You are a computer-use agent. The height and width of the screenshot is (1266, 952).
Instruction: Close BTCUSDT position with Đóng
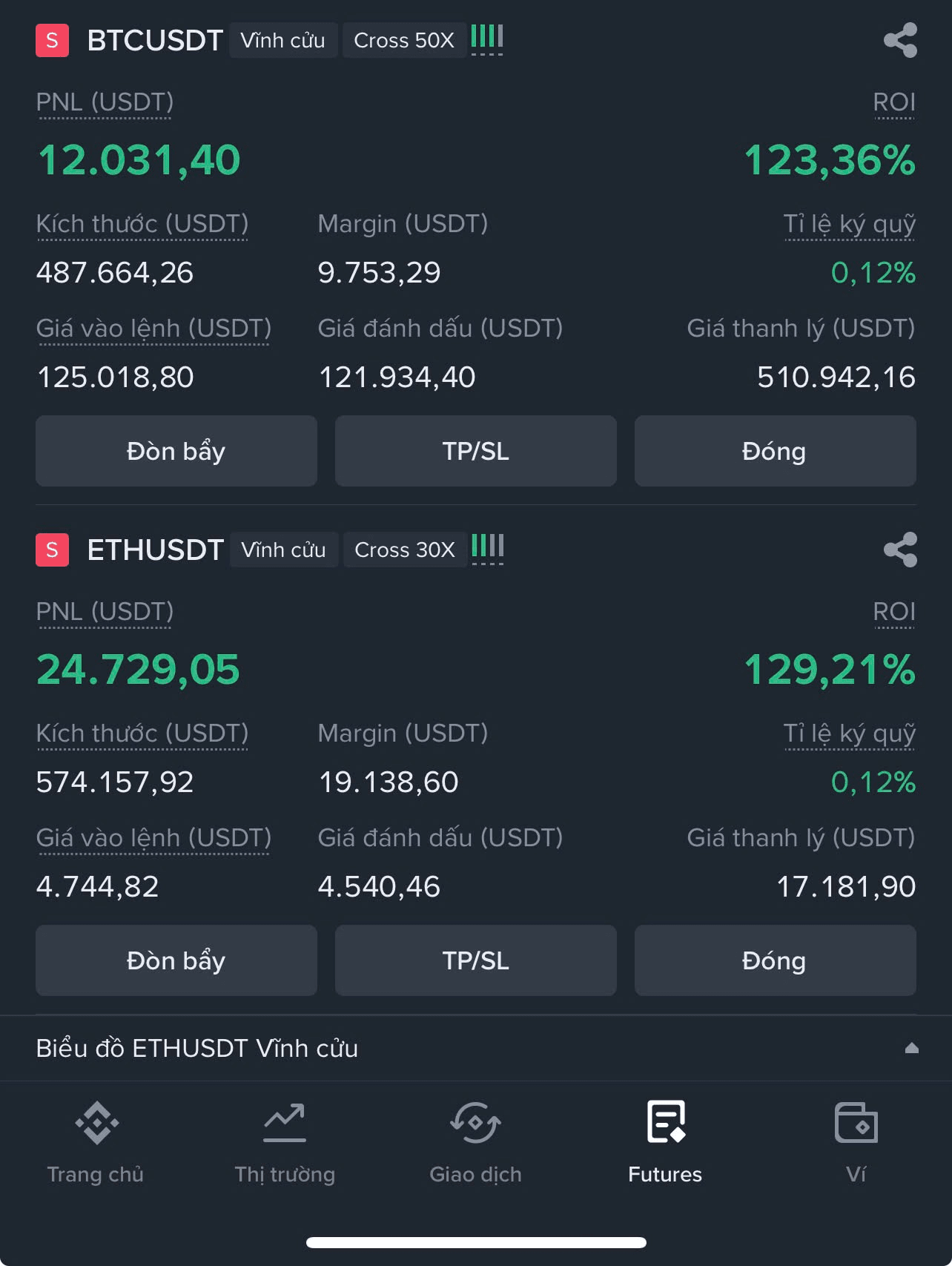point(776,451)
